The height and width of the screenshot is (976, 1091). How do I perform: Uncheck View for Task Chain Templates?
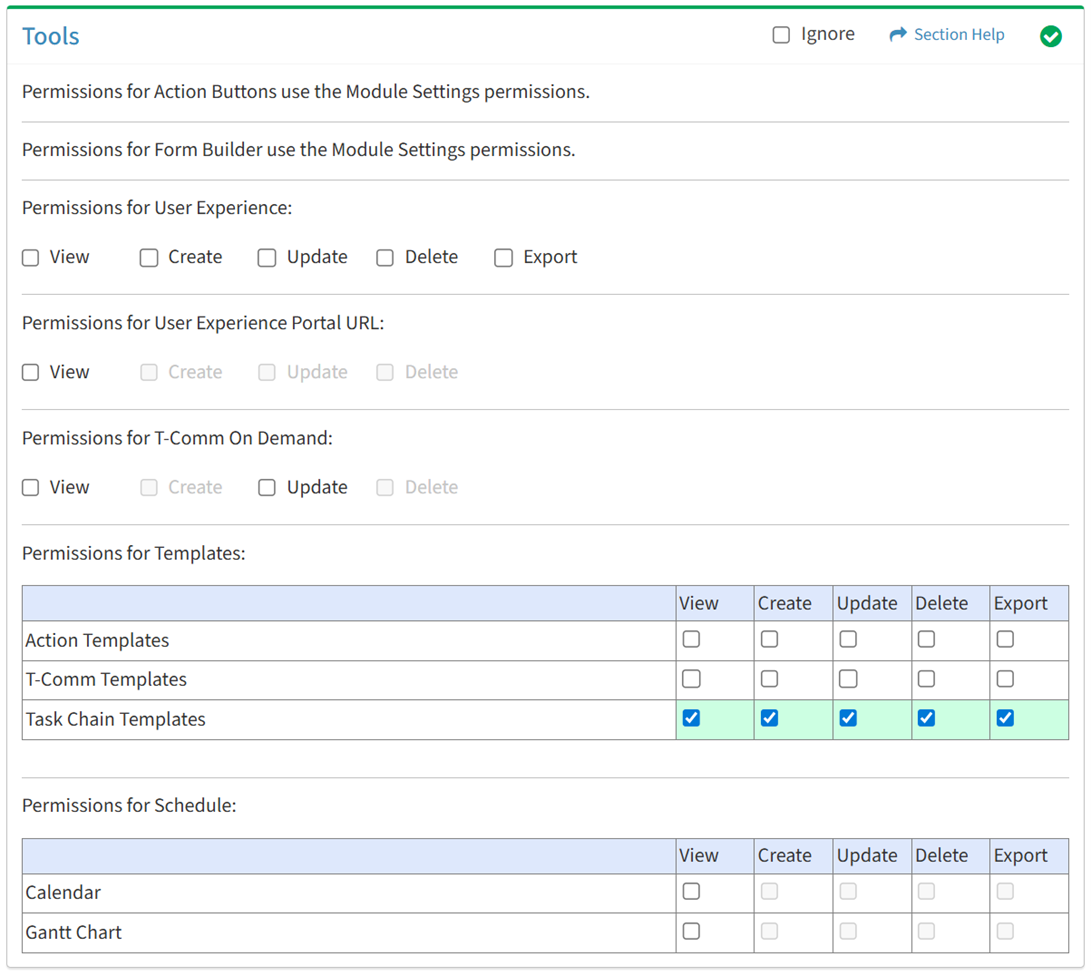click(691, 718)
